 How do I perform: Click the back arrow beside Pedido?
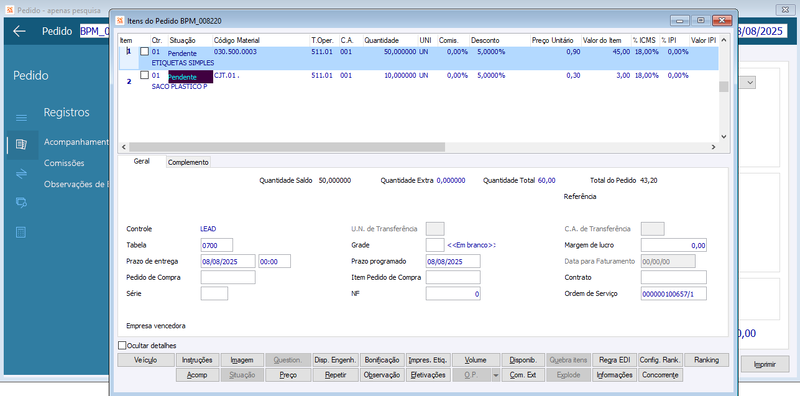coord(19,31)
